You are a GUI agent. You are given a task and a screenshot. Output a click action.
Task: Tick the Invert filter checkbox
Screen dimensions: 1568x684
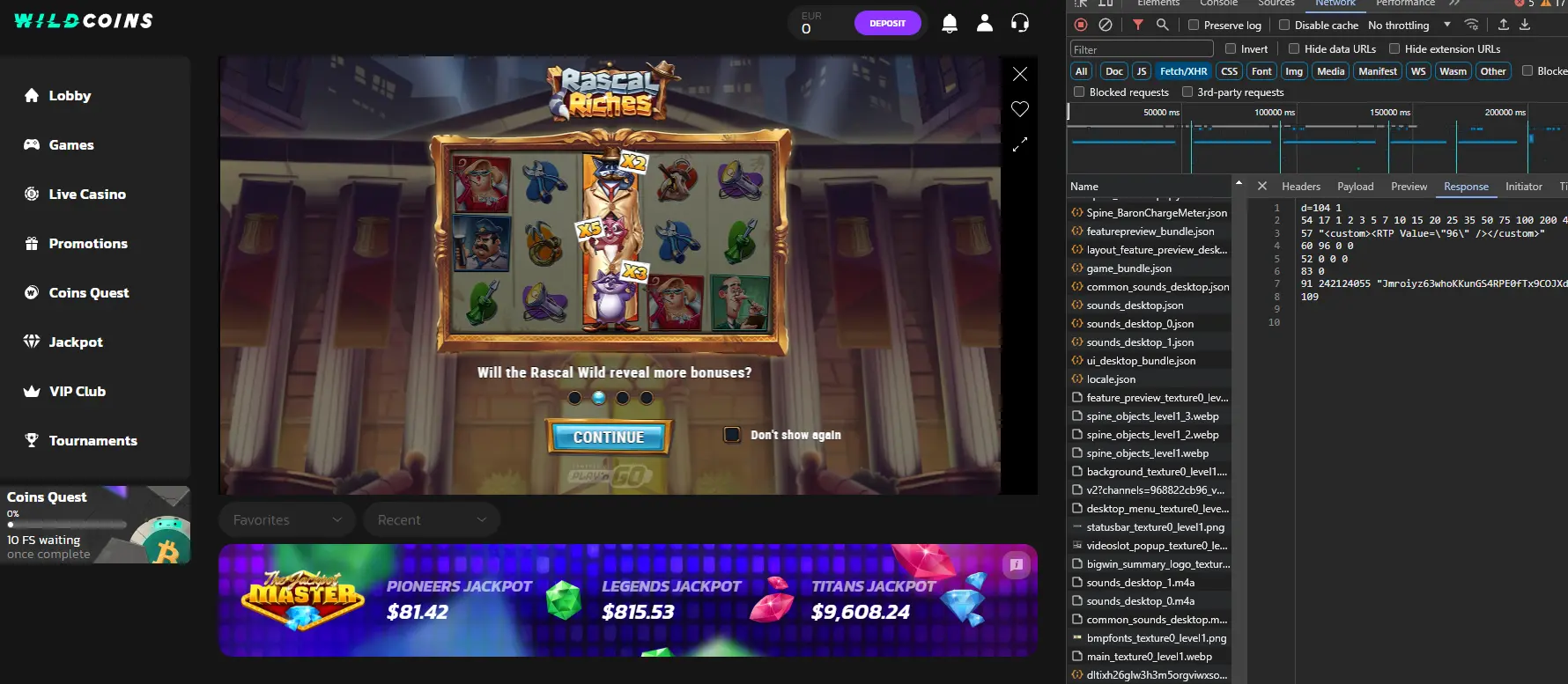coord(1231,48)
